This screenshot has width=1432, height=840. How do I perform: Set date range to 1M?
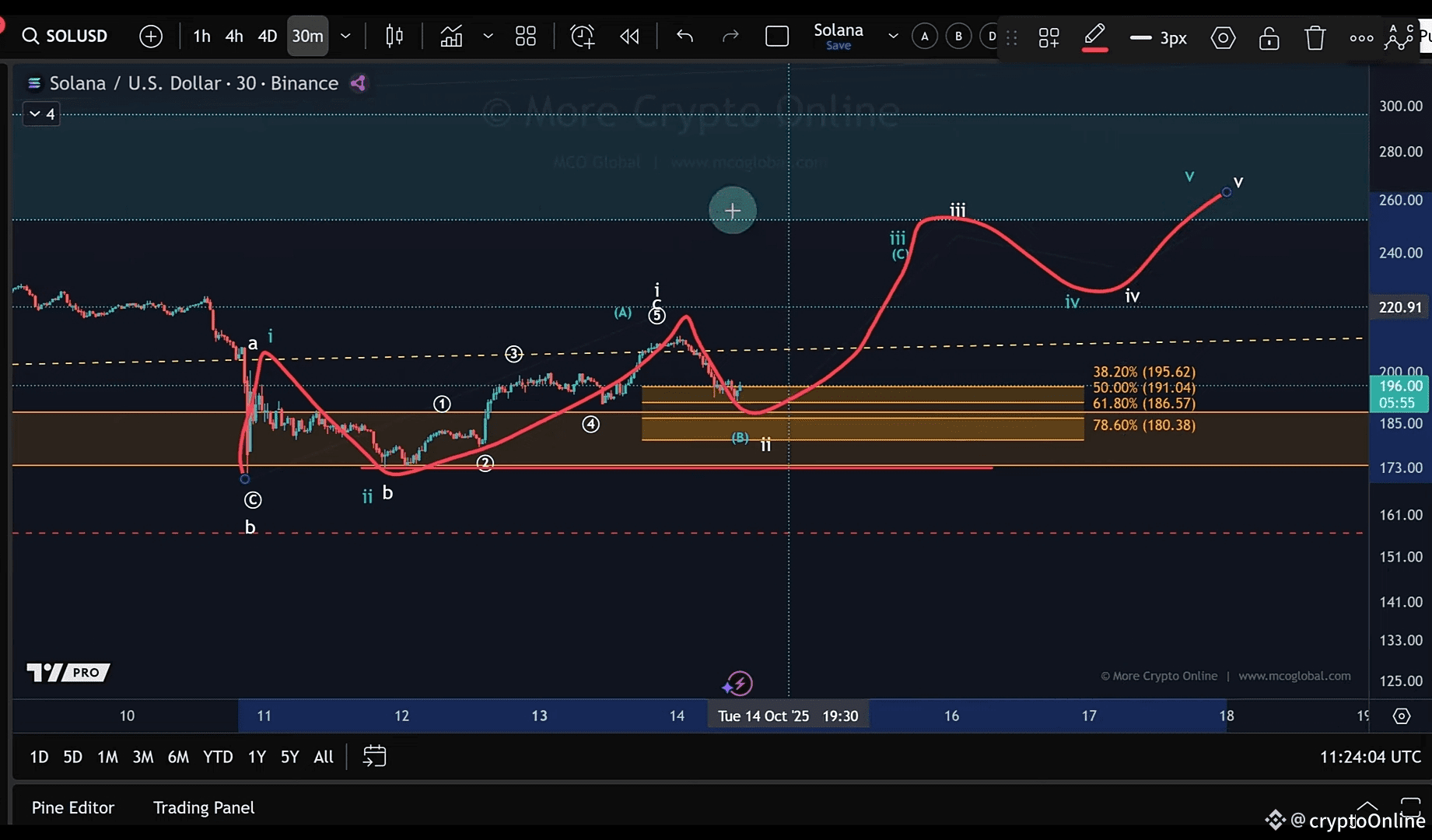click(107, 757)
